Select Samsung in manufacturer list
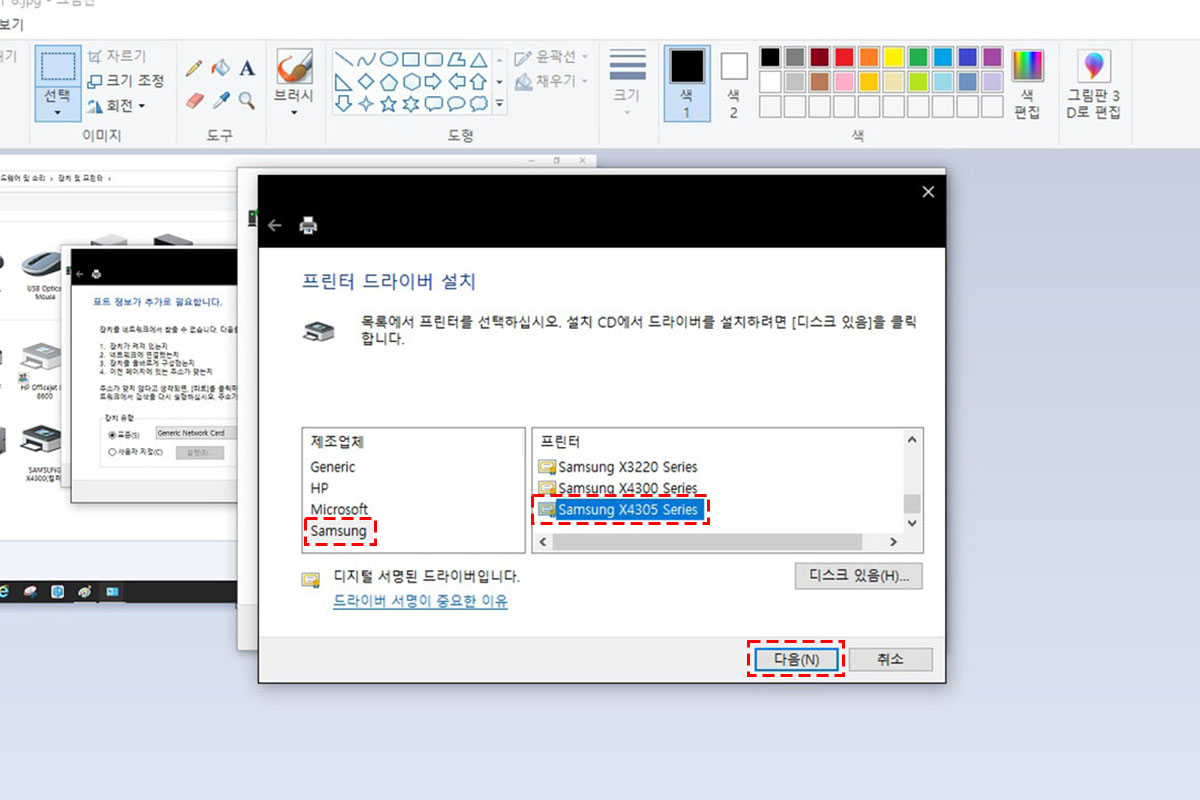 tap(338, 531)
